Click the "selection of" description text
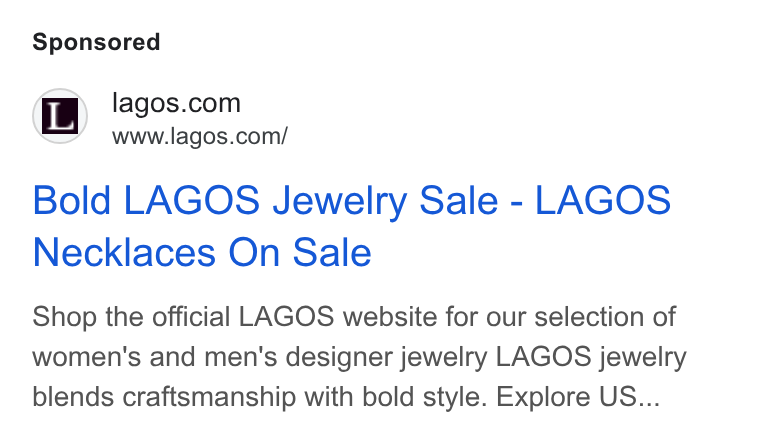760x438 pixels. [x=605, y=317]
